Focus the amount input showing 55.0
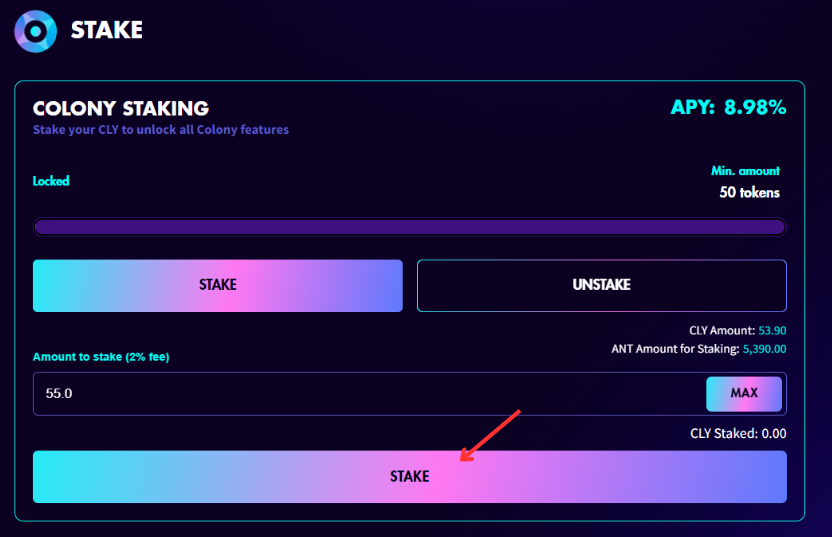The image size is (832, 537). coord(369,394)
